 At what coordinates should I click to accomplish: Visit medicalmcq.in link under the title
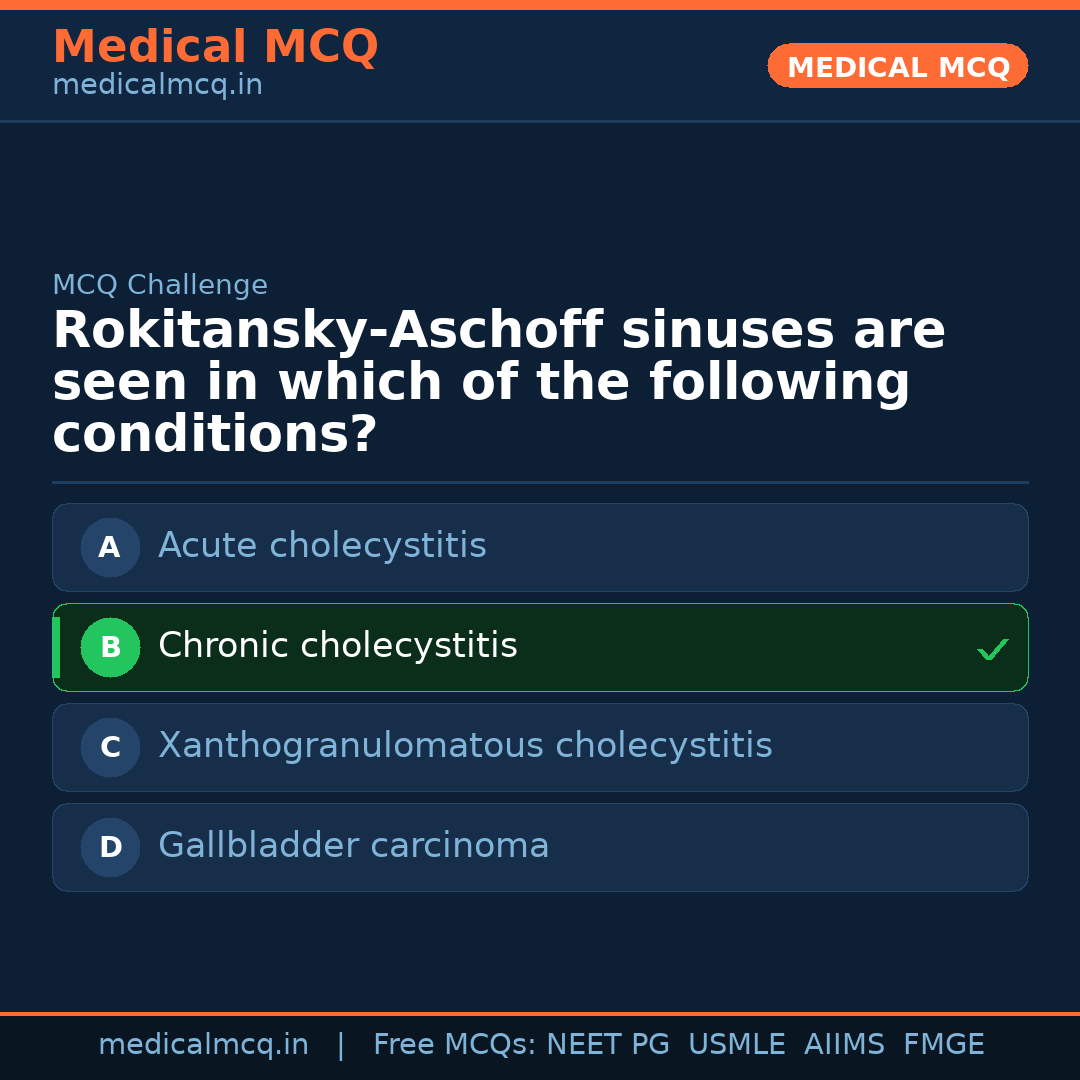(157, 86)
